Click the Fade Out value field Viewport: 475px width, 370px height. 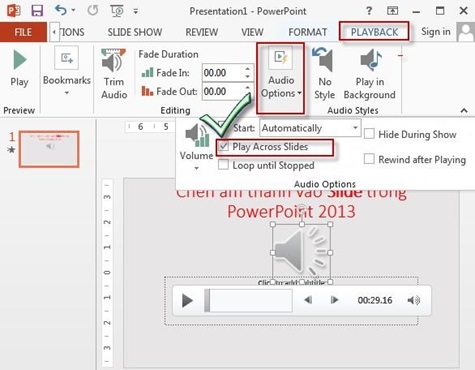[x=221, y=91]
